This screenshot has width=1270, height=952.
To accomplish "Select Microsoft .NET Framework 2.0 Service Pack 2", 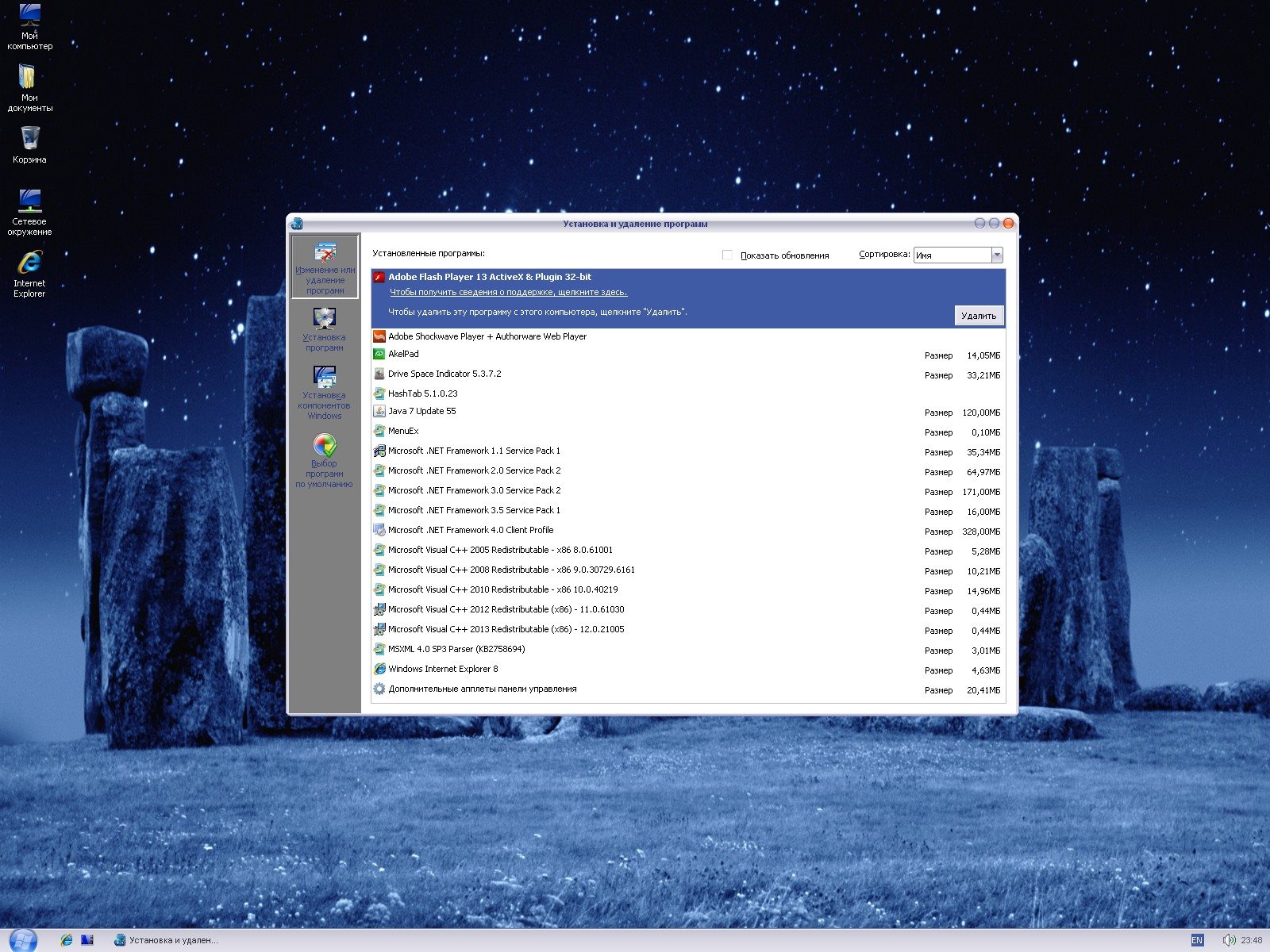I will click(x=688, y=471).
